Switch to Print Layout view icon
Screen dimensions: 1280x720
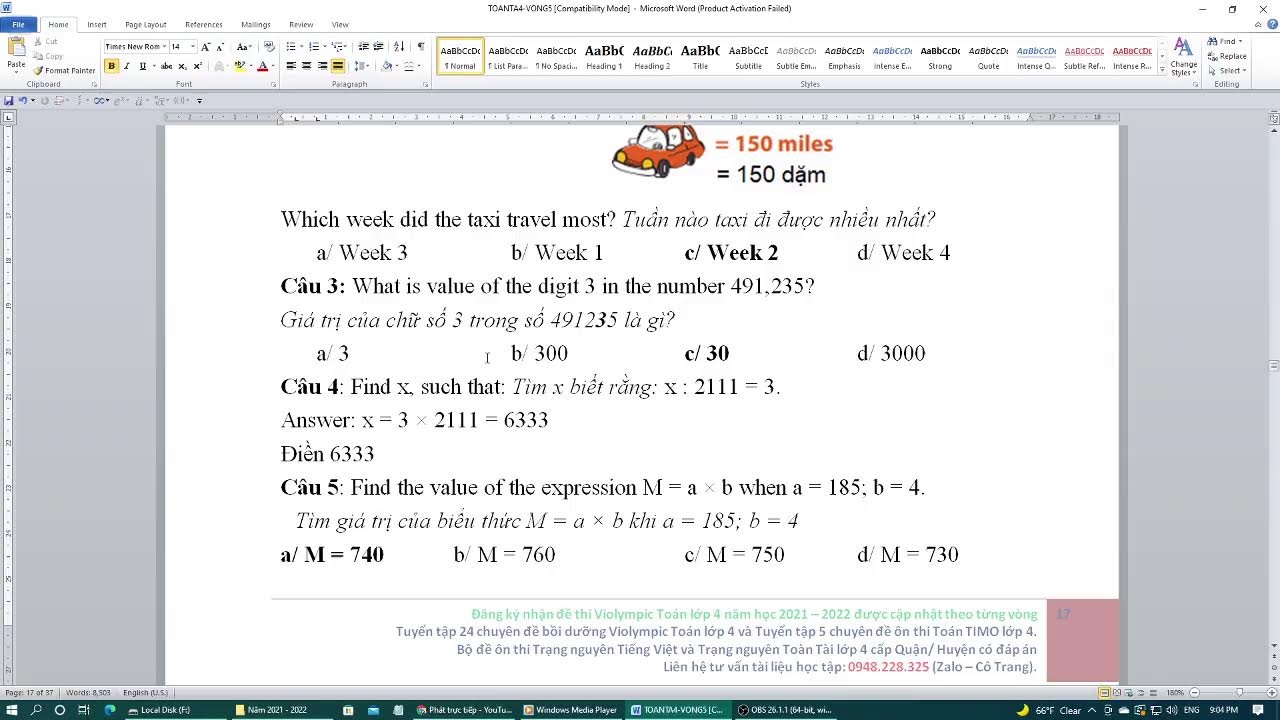(x=1104, y=692)
